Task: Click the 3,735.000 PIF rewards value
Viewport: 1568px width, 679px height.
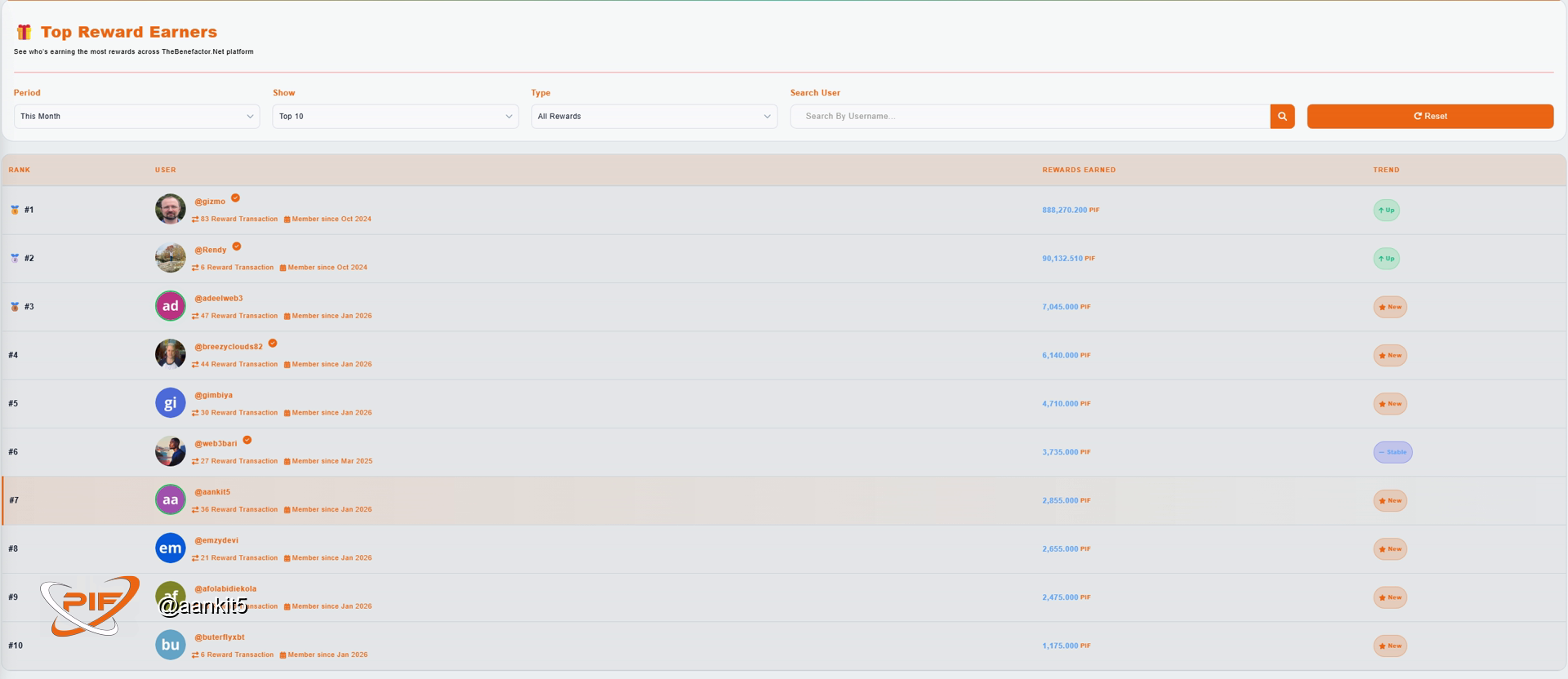Action: tap(1066, 452)
